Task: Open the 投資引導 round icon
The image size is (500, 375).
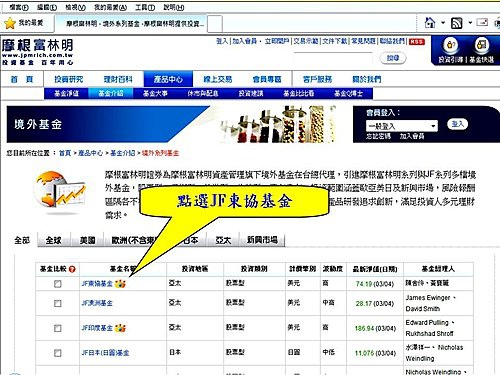Action: [451, 45]
